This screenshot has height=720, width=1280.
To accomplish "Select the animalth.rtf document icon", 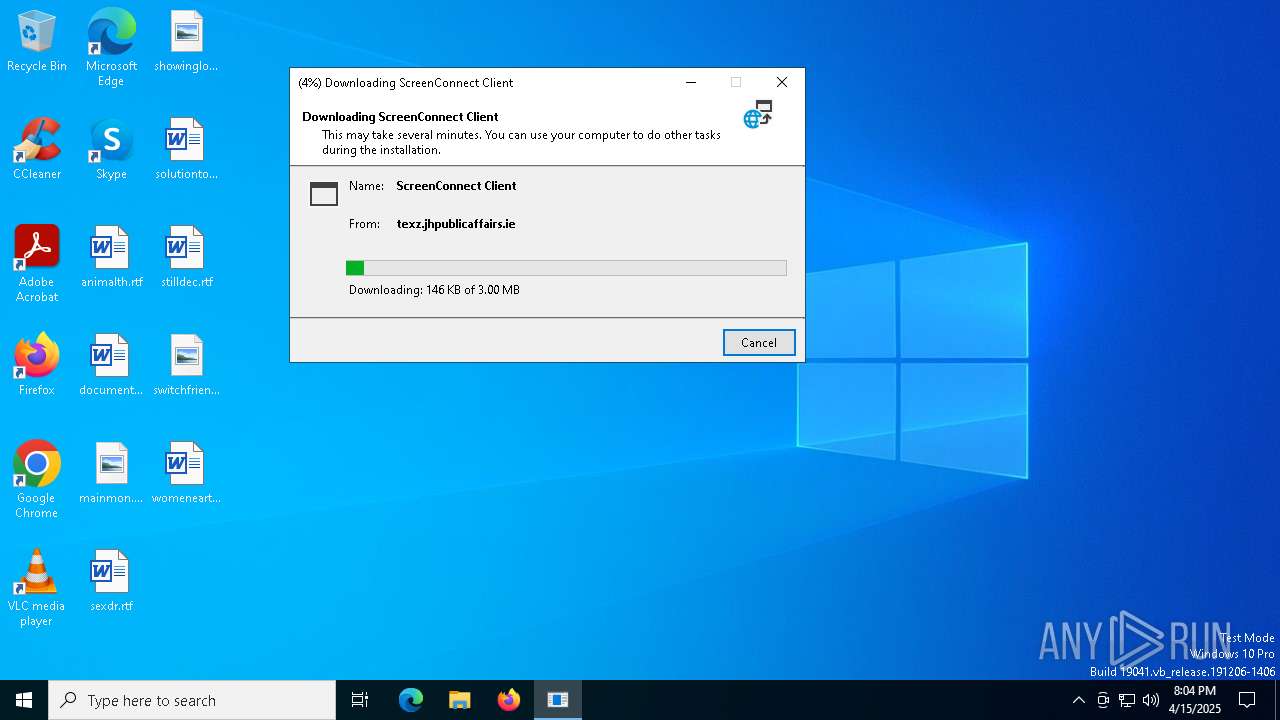I will [111, 258].
